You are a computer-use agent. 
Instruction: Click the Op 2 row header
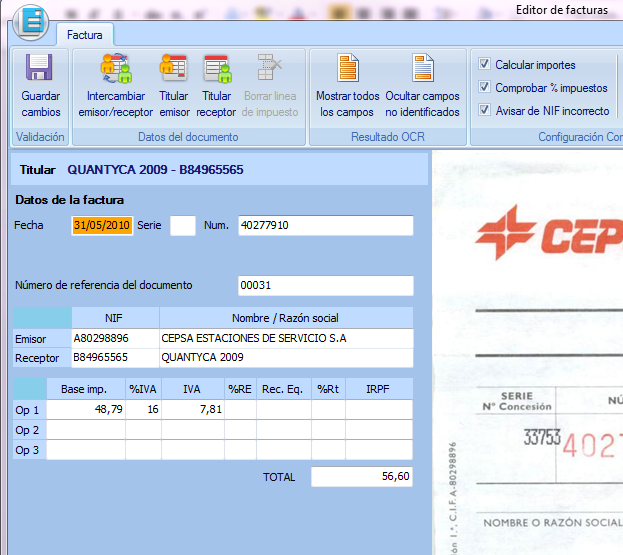[30, 430]
